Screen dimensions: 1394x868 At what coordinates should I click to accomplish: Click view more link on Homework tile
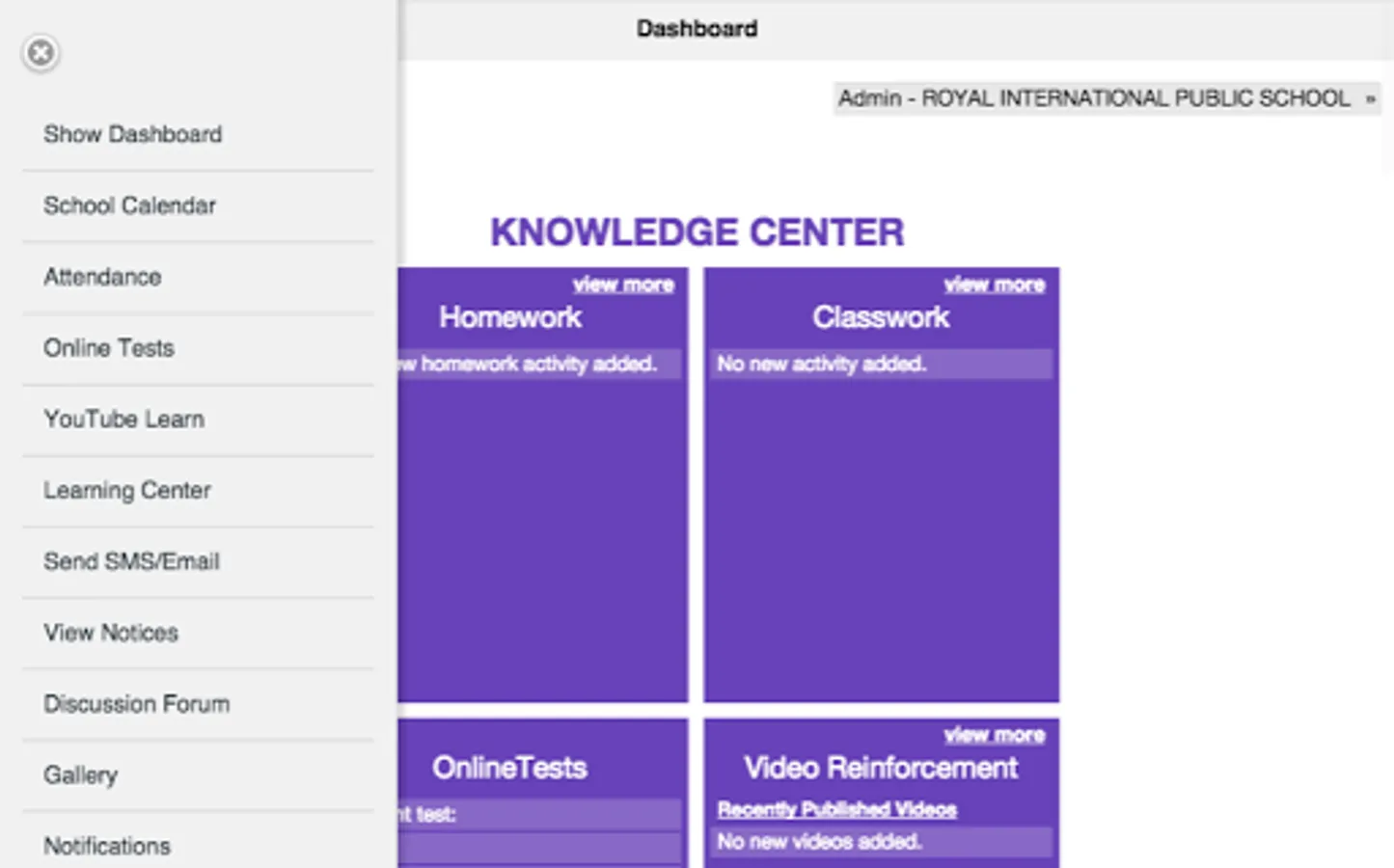tap(623, 285)
